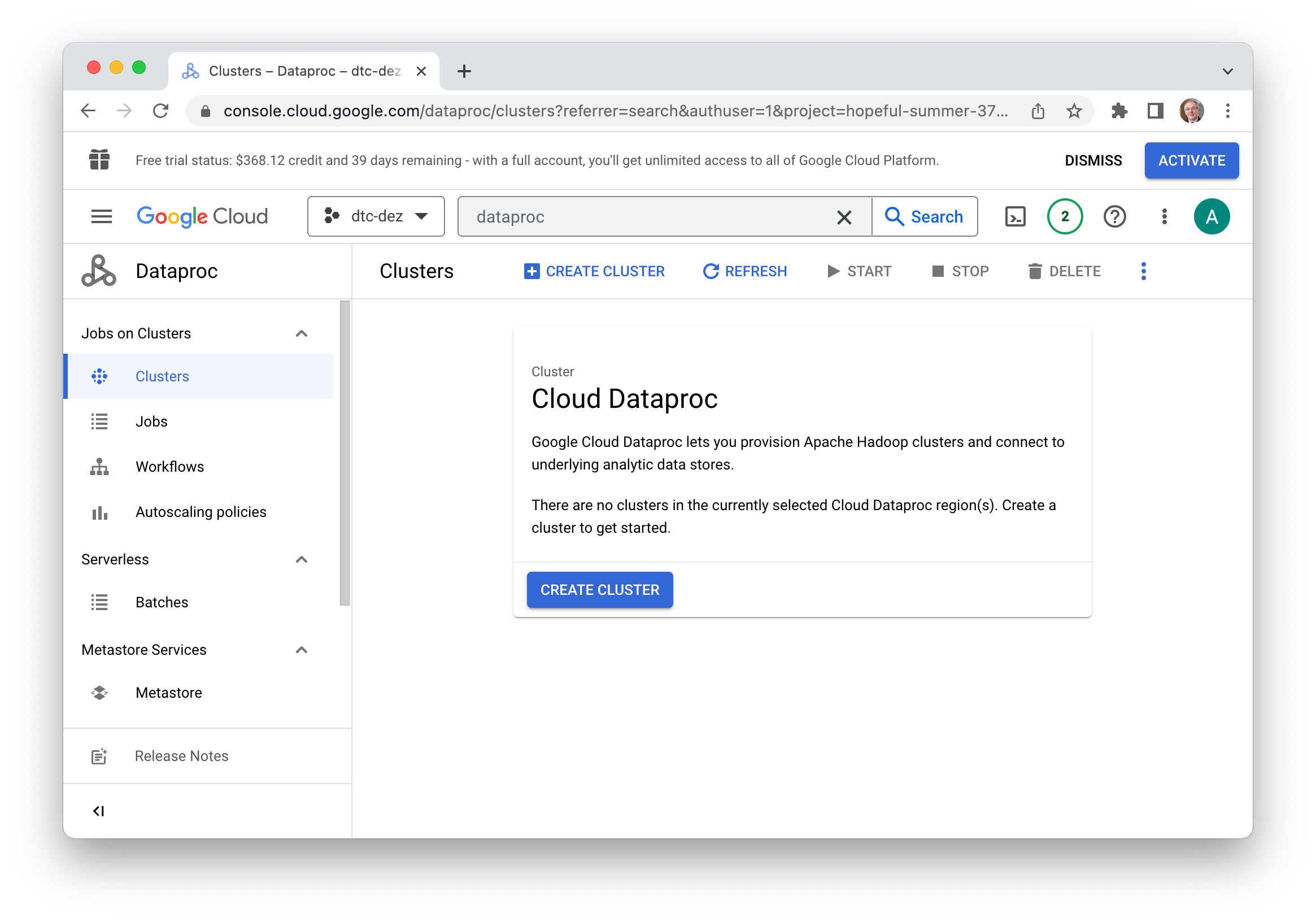Click CREATE CLUSTER in the toolbar

[594, 271]
